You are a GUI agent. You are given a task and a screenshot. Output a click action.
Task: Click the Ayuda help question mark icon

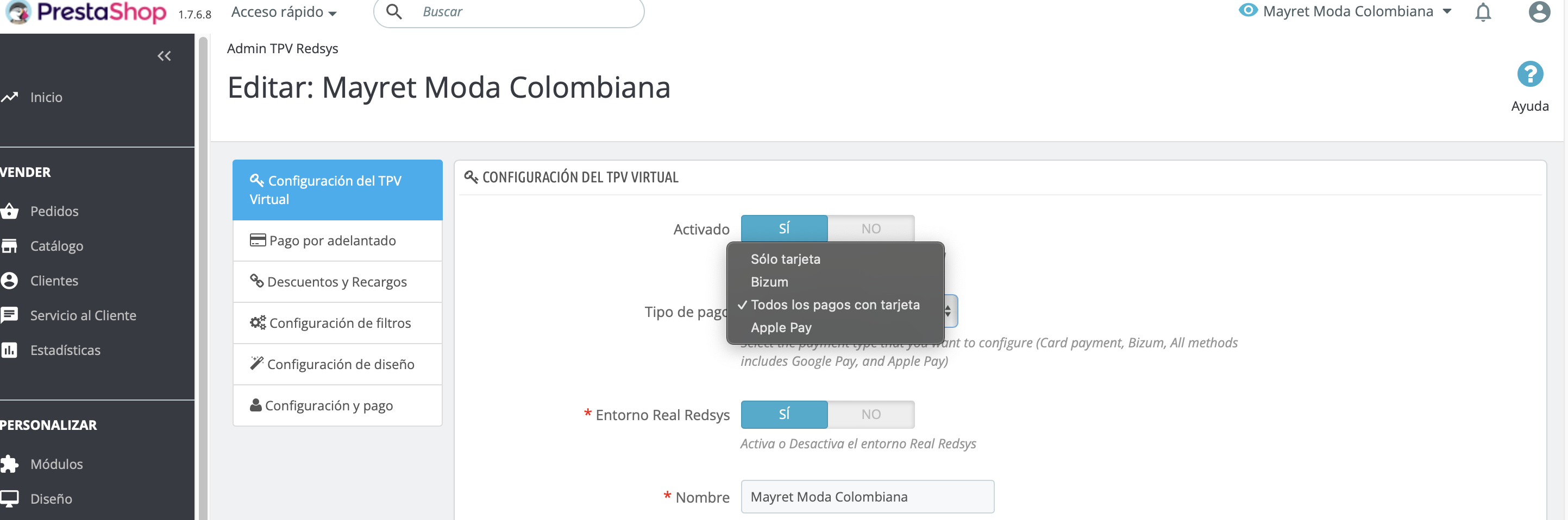pos(1529,74)
